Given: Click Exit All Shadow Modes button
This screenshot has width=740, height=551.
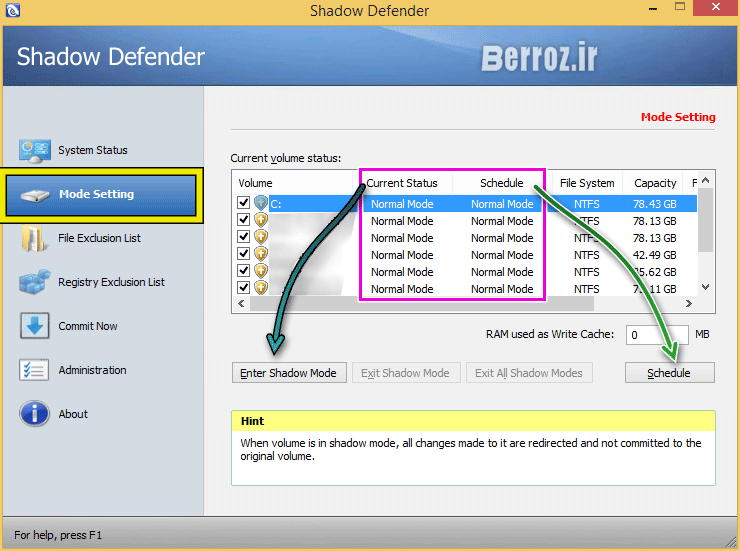Looking at the screenshot, I should pos(529,373).
